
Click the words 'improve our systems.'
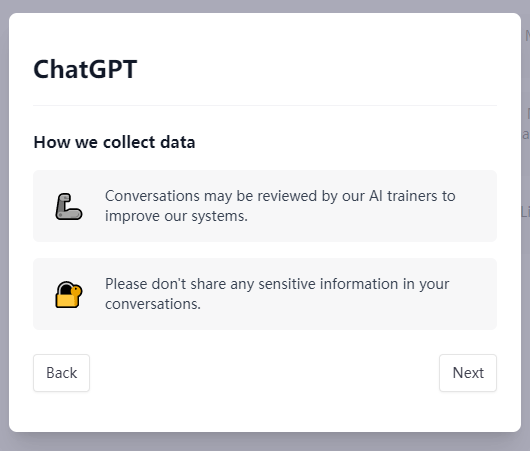[176, 216]
